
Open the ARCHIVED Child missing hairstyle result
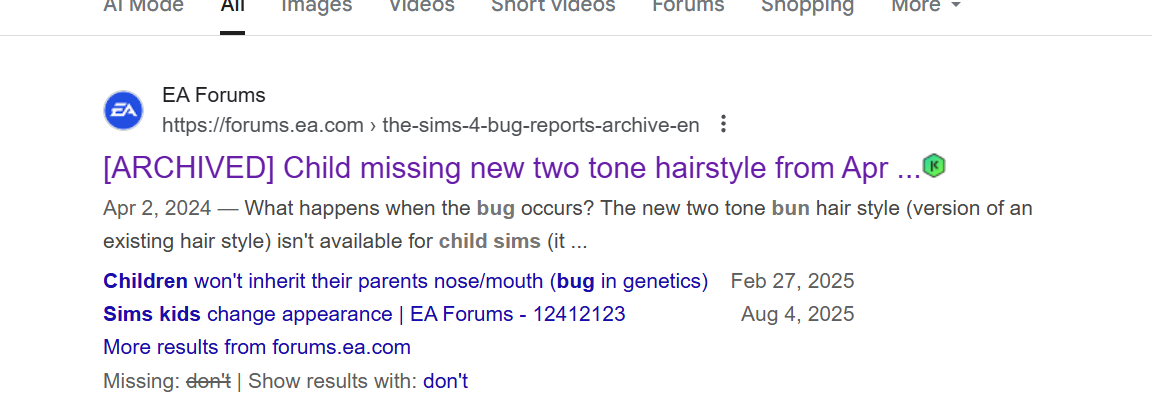[x=511, y=168]
